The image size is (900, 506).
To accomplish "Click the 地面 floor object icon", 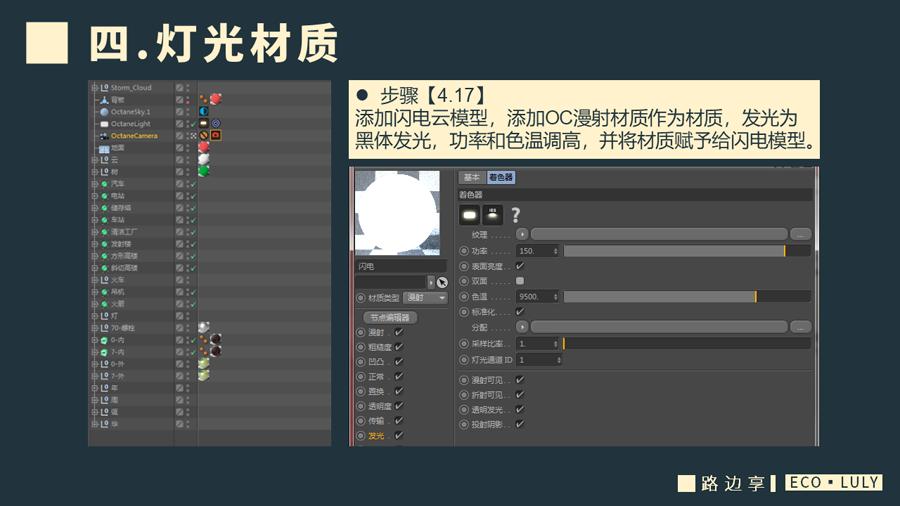I will 104,148.
